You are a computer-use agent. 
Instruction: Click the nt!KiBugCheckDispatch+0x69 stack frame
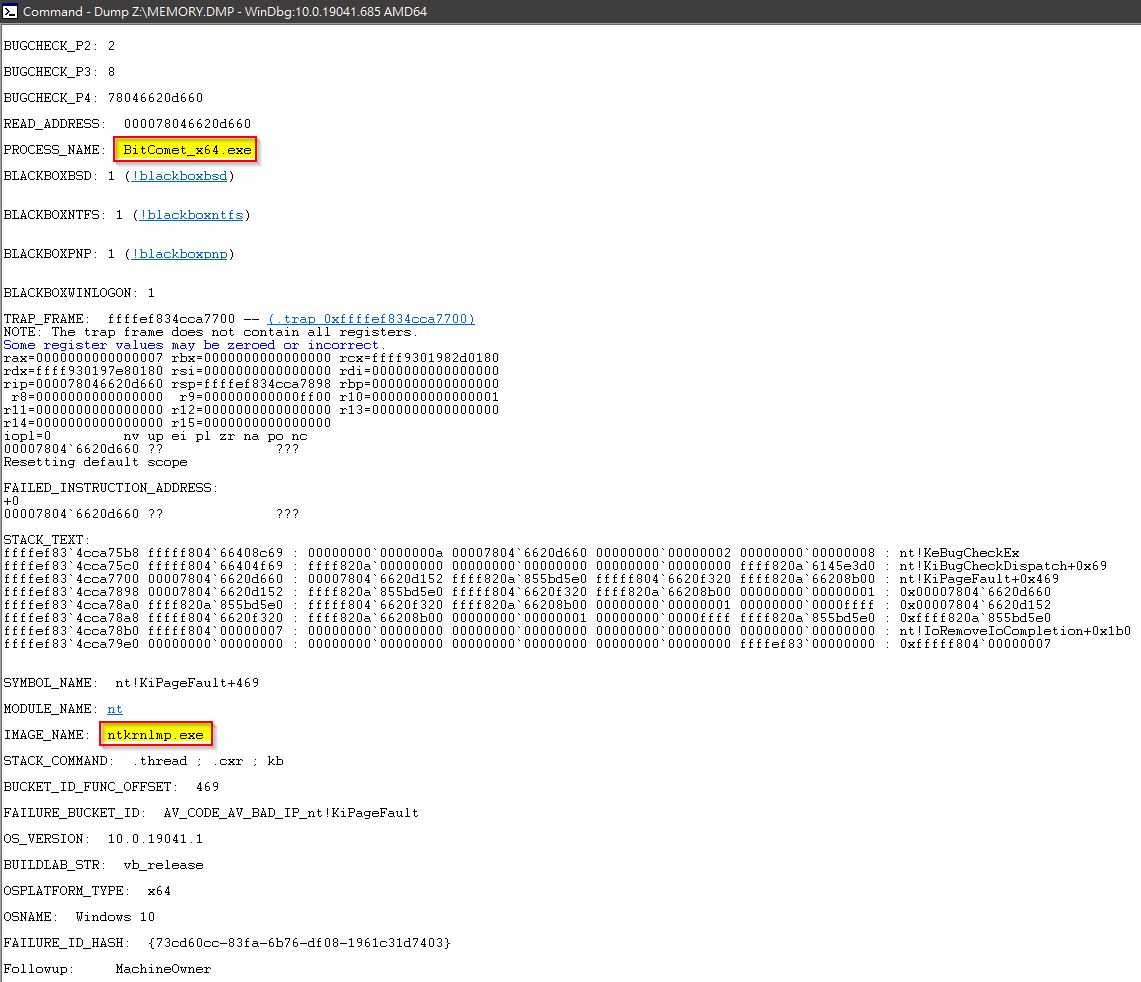[1003, 566]
